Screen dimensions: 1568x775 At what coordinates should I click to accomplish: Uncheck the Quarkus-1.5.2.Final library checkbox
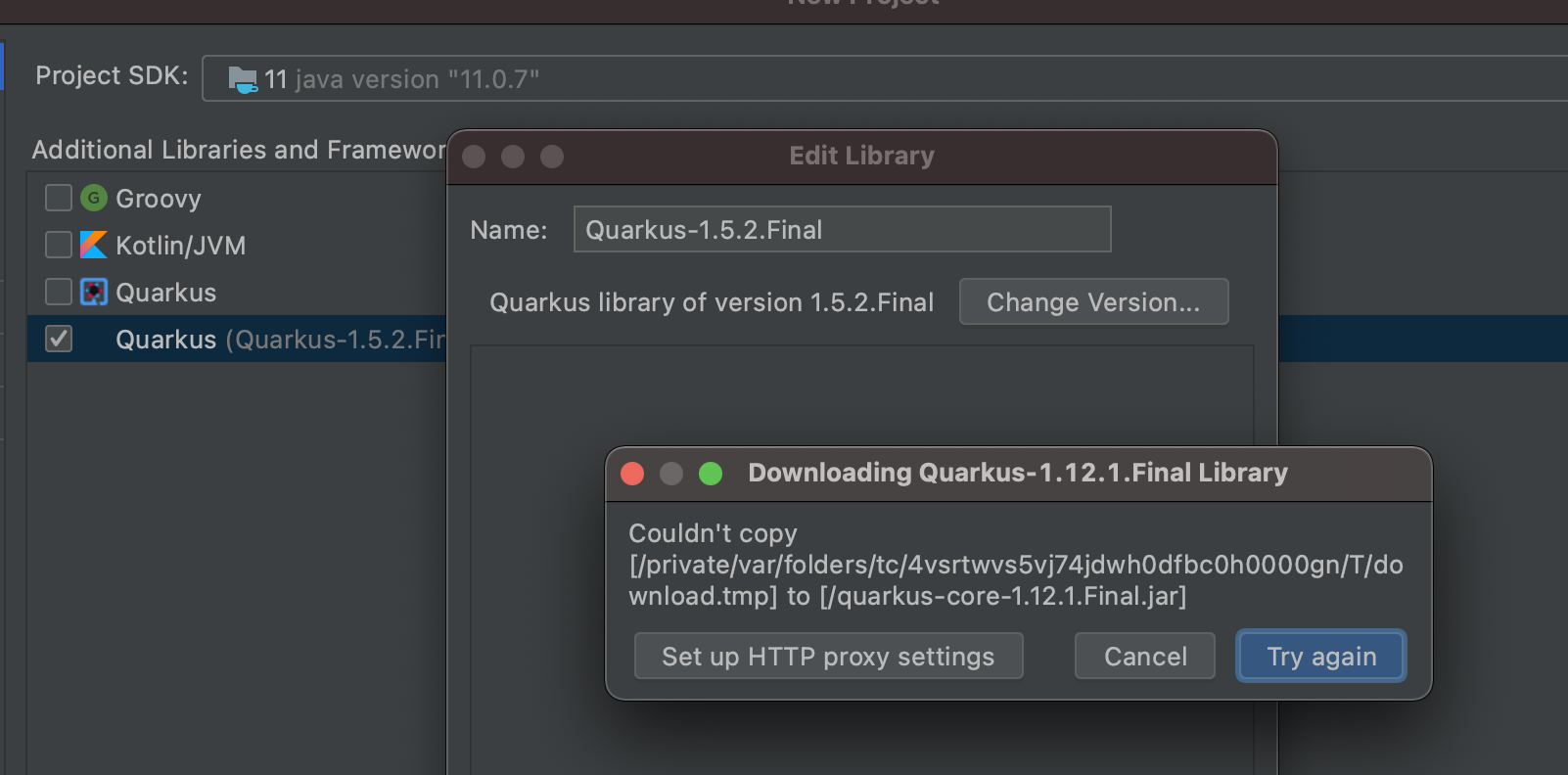pyautogui.click(x=59, y=339)
